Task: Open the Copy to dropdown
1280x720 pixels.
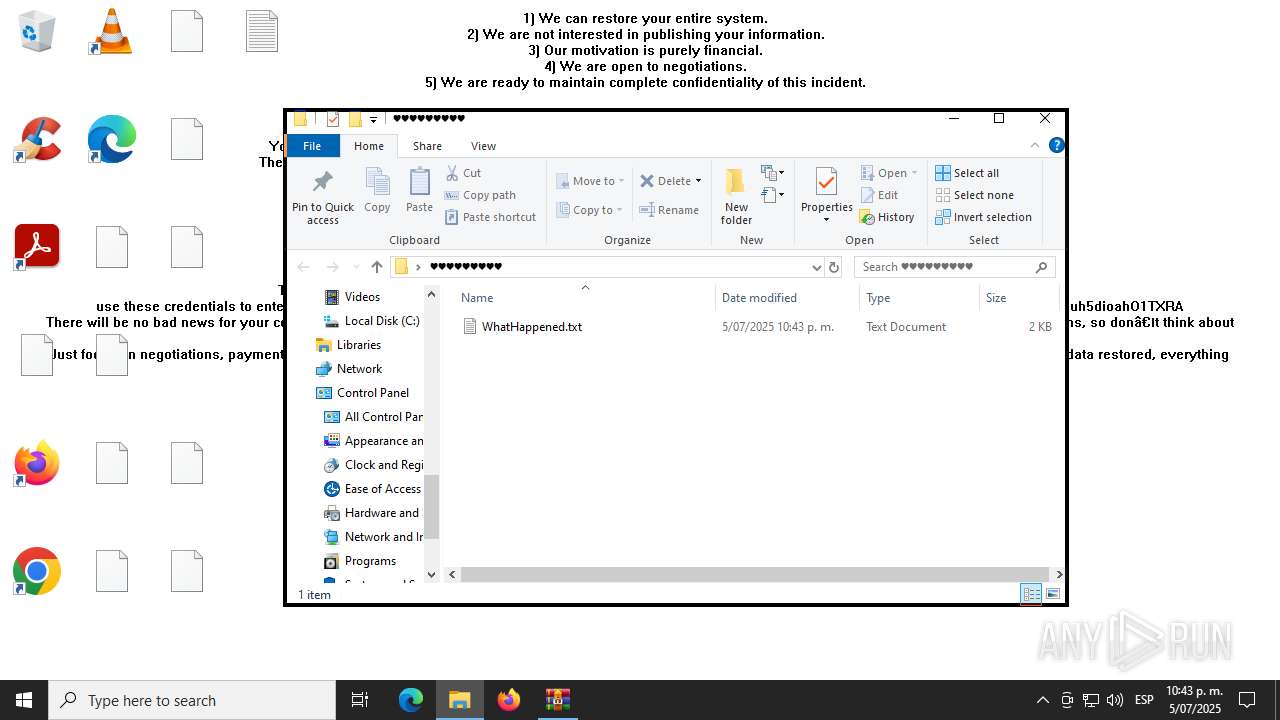Action: pos(590,210)
